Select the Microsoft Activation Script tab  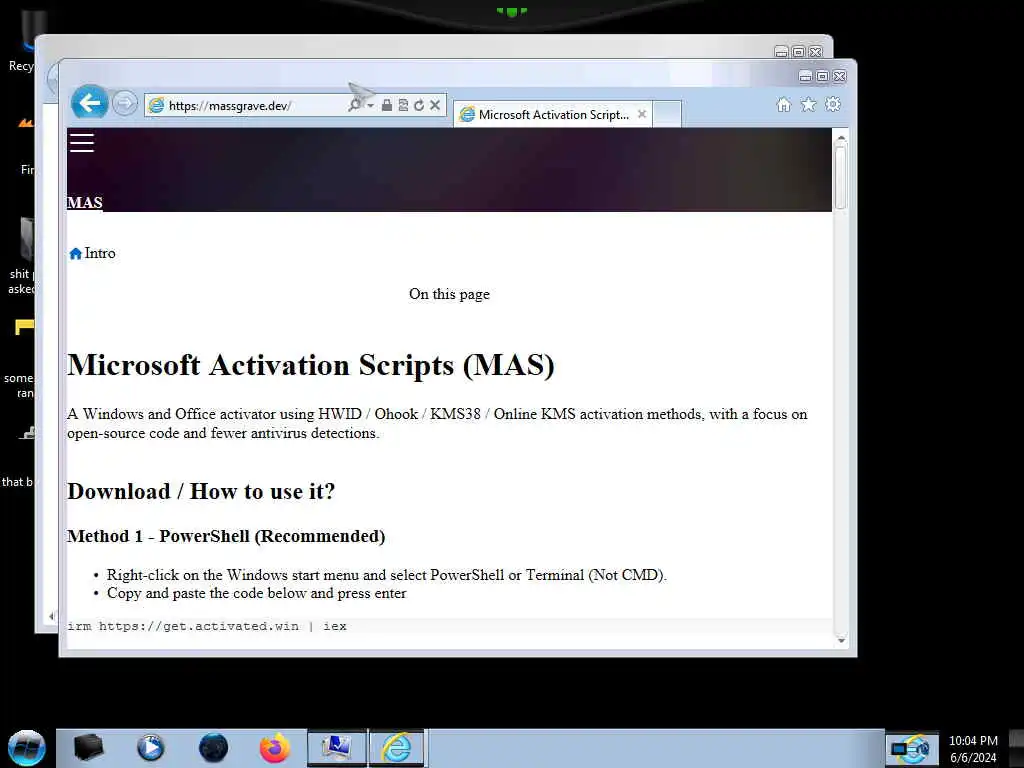[x=552, y=114]
